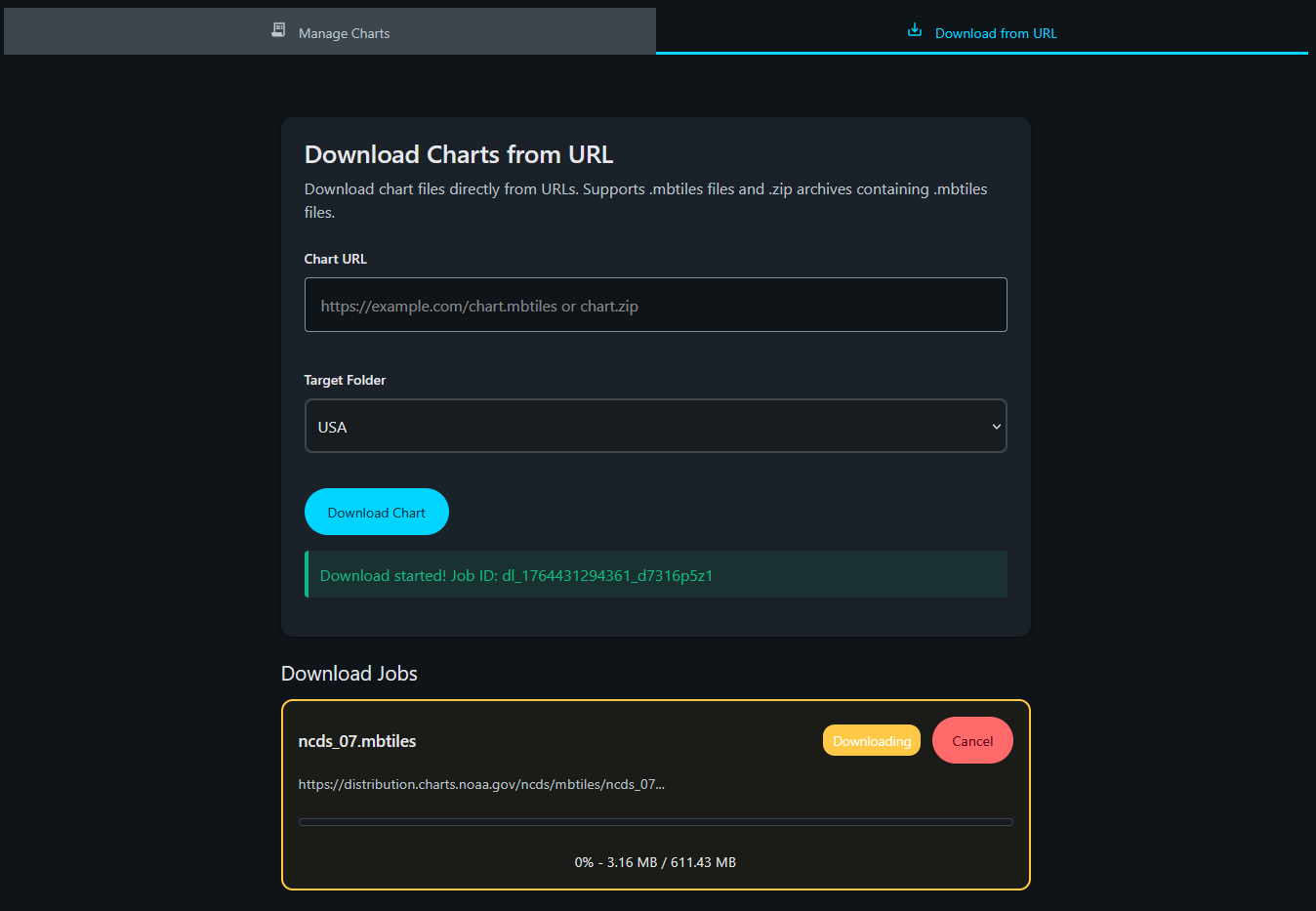Click the 3.16 MB / 611.43 MB progress text
The image size is (1316, 911).
655,862
